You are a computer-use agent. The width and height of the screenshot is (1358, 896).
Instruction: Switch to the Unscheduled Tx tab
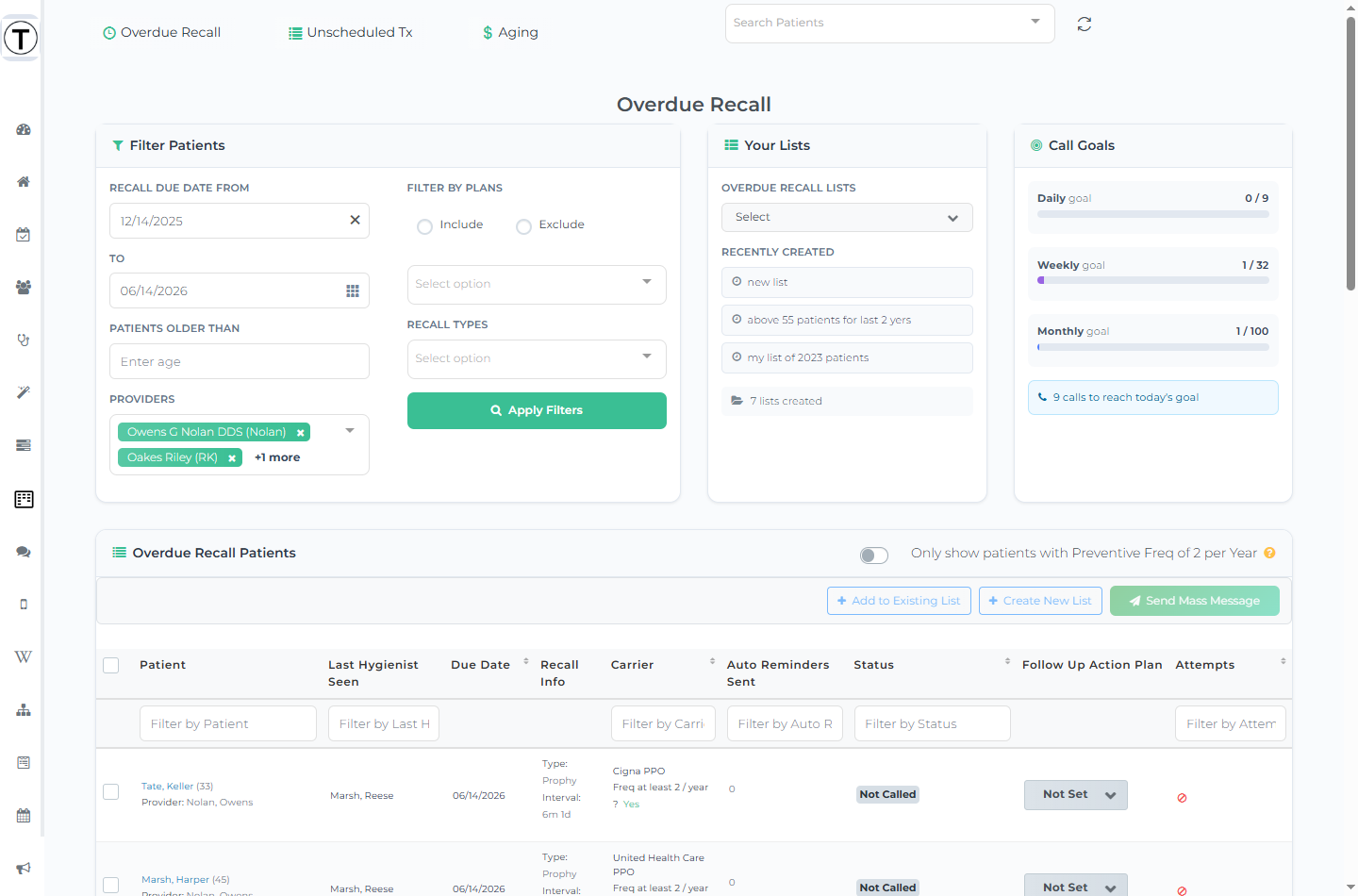pyautogui.click(x=350, y=32)
